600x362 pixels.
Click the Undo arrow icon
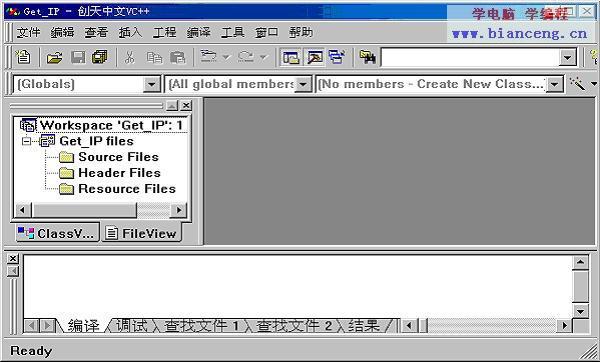click(209, 57)
